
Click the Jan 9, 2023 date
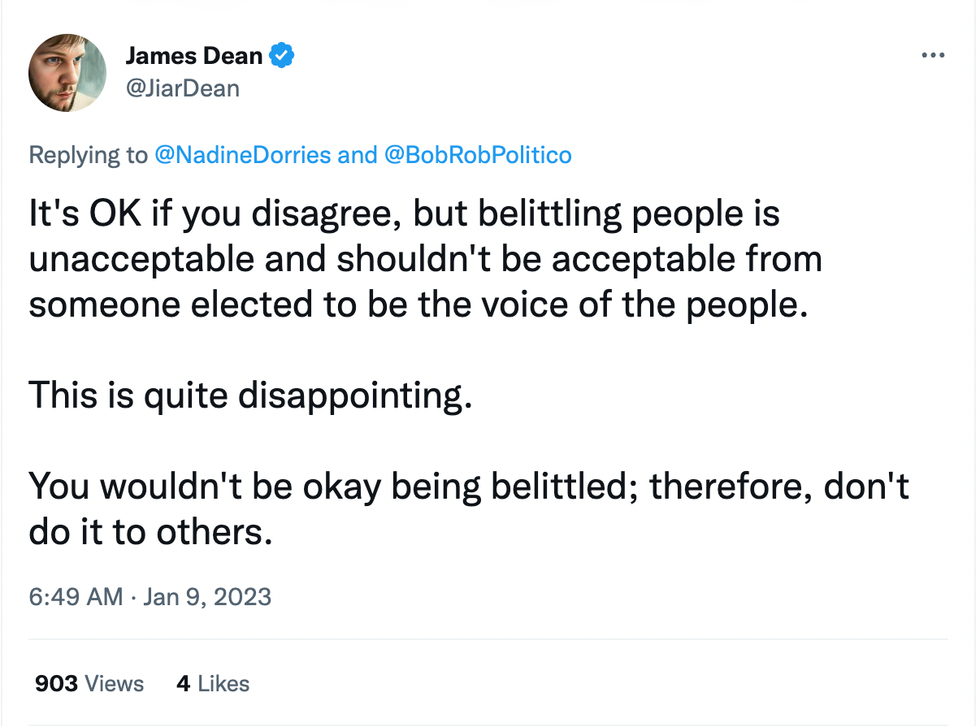tap(207, 596)
